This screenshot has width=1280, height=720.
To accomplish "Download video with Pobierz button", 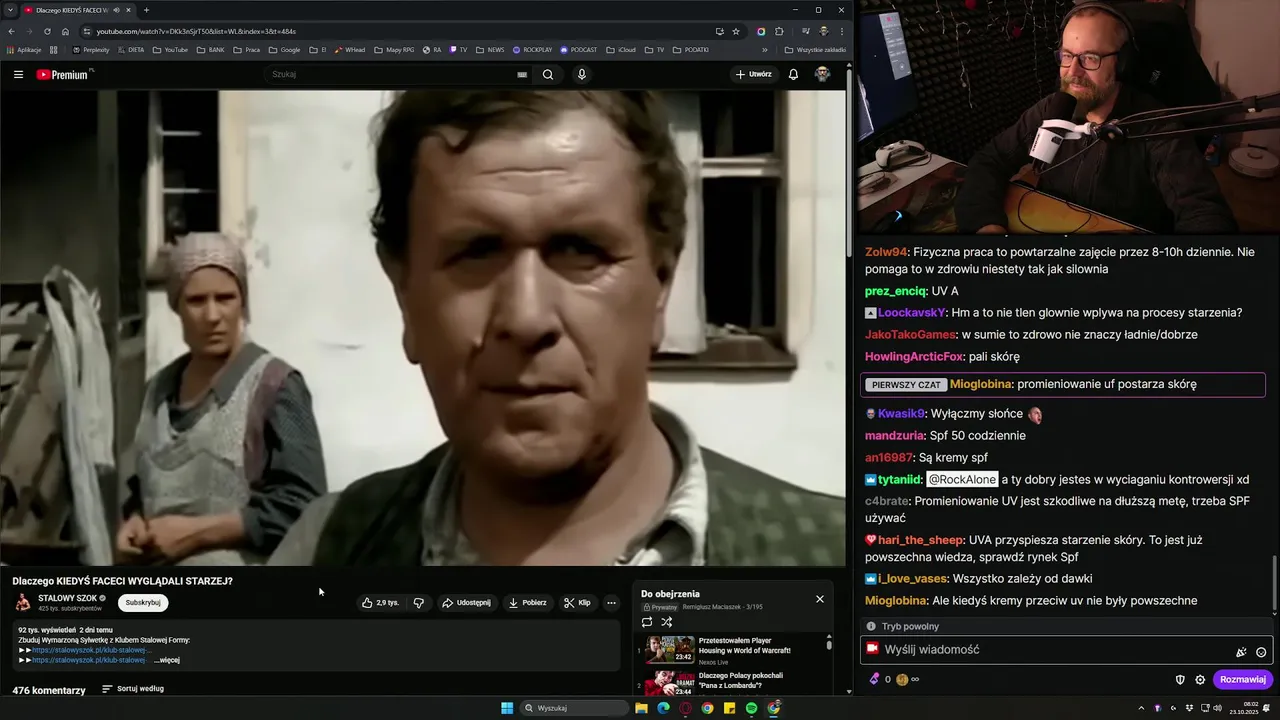I will click(x=527, y=603).
